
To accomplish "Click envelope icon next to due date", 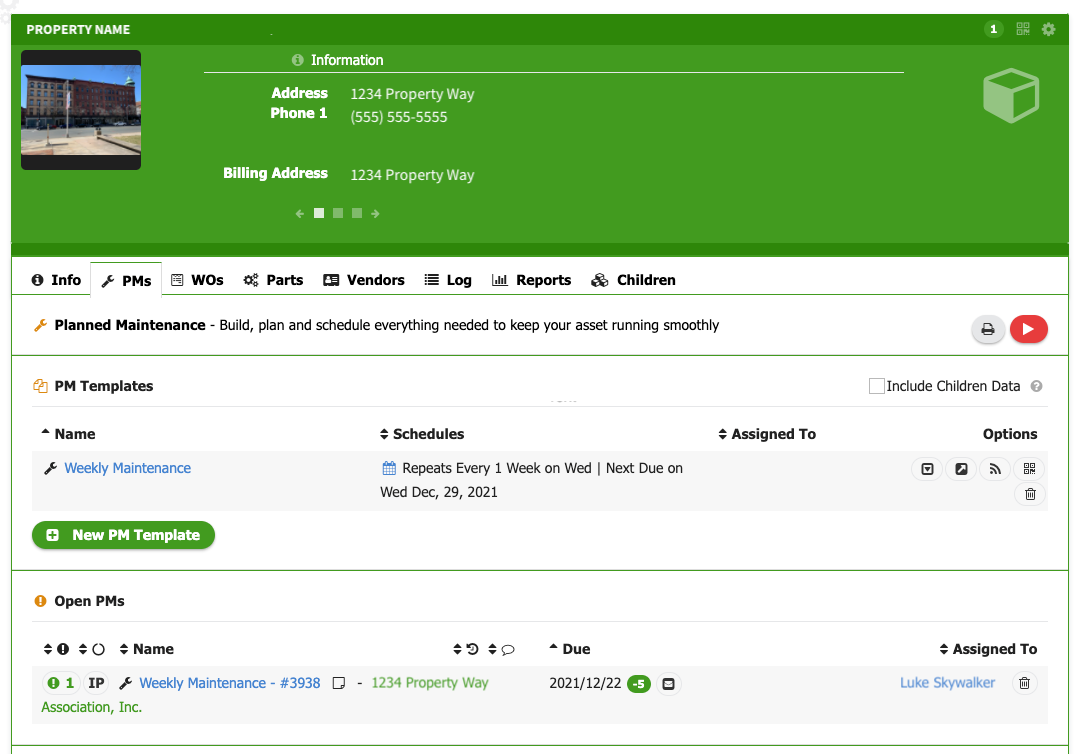I will click(669, 684).
